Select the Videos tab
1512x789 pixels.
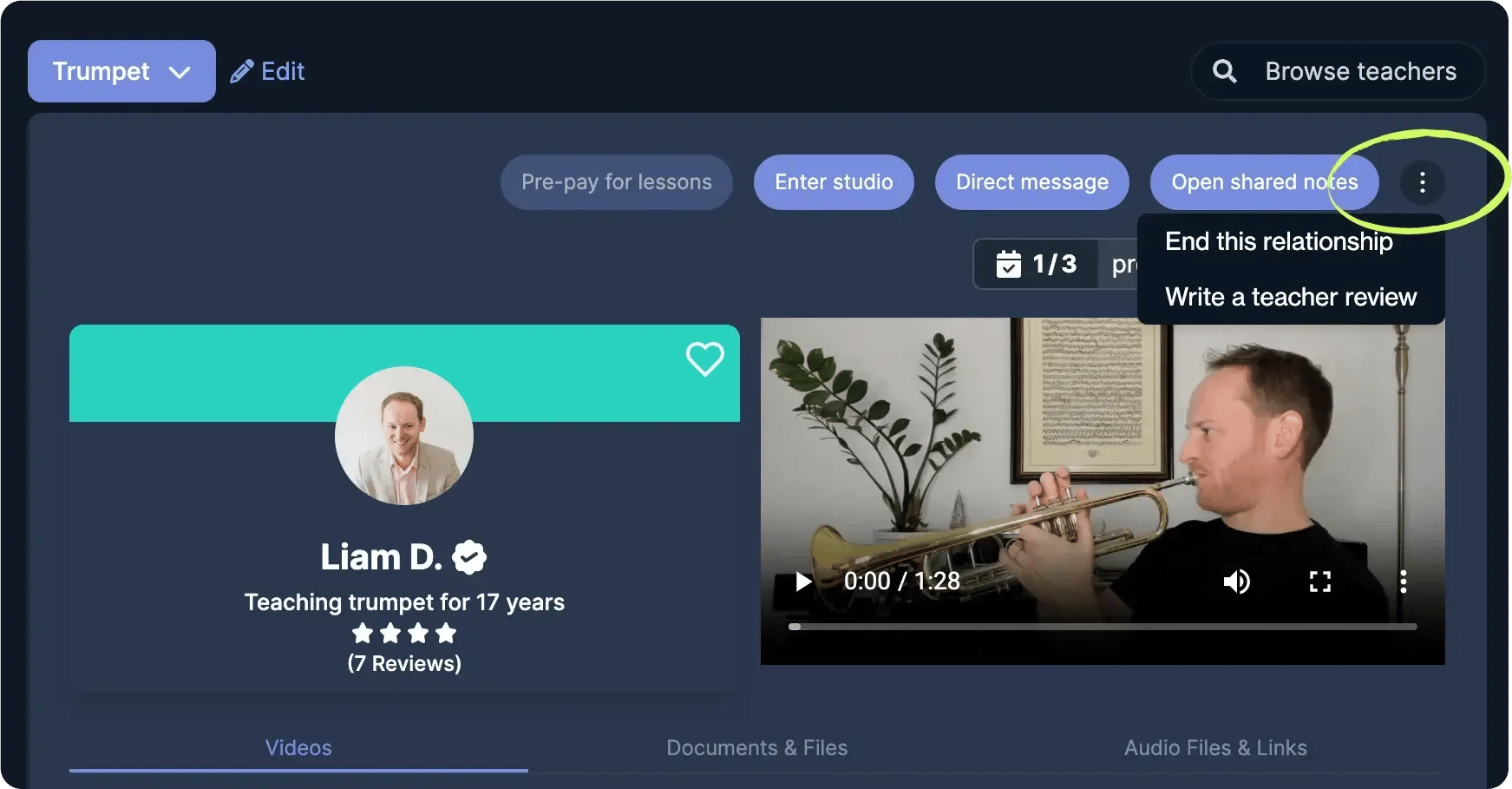[x=298, y=747]
